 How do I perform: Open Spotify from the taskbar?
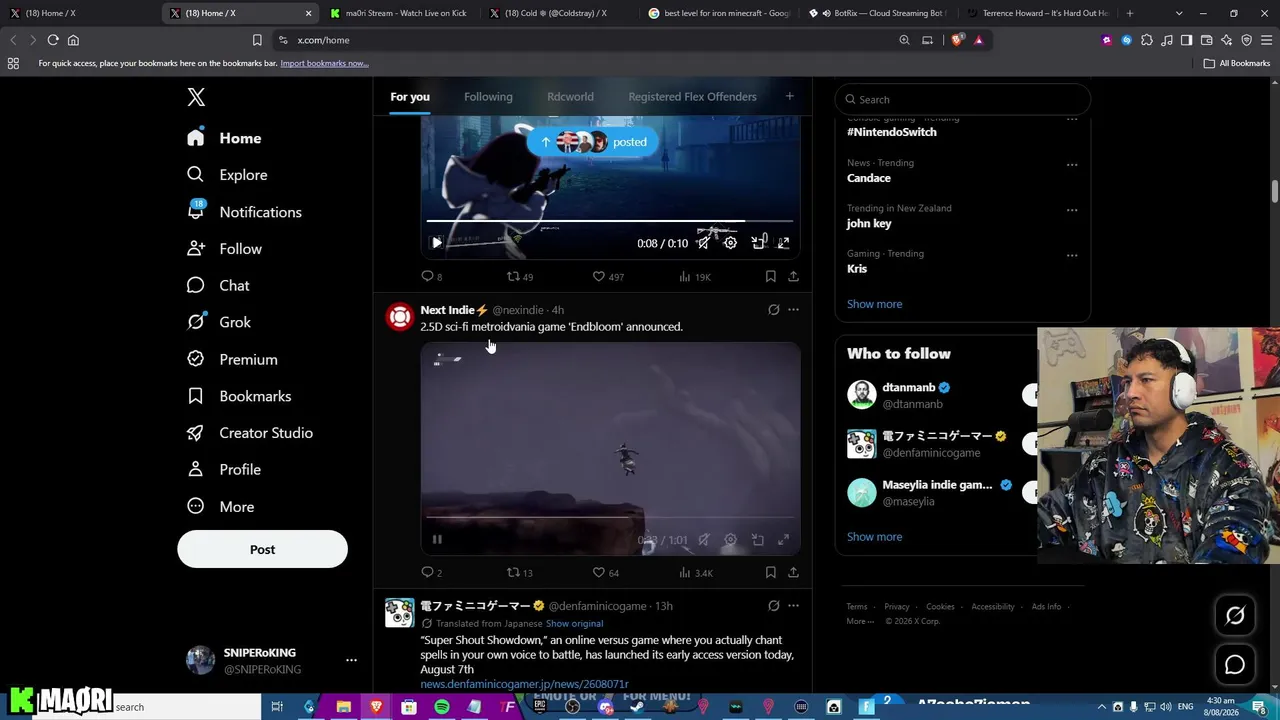(x=441, y=707)
